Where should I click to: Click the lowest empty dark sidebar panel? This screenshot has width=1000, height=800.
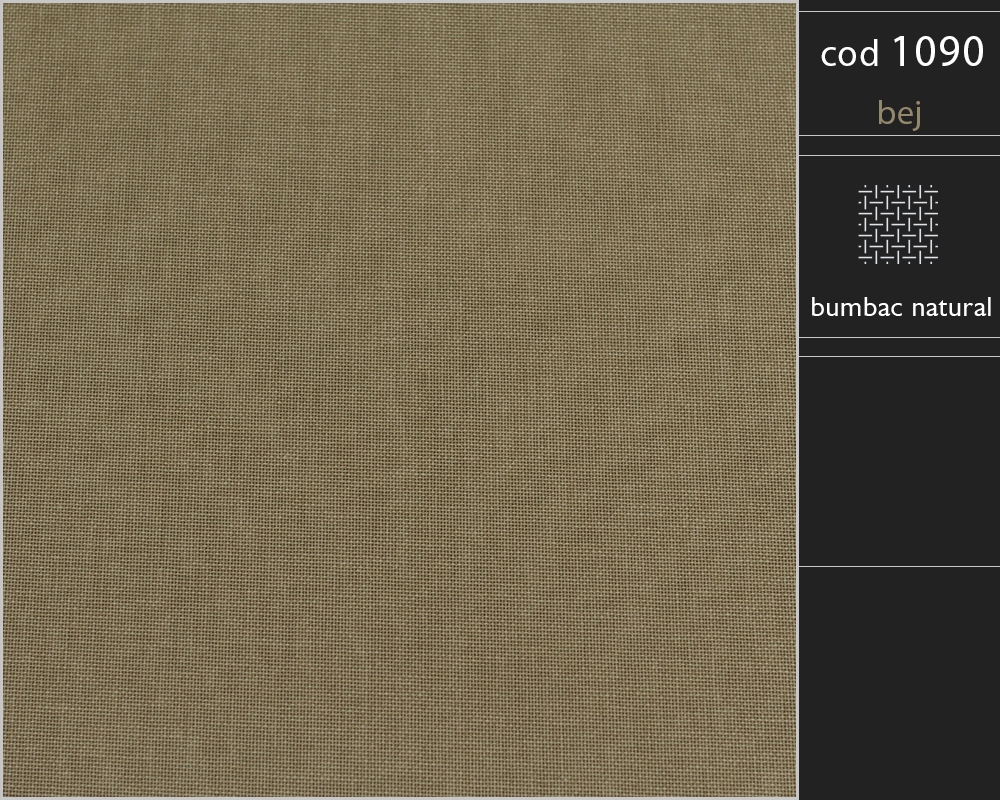pos(899,683)
